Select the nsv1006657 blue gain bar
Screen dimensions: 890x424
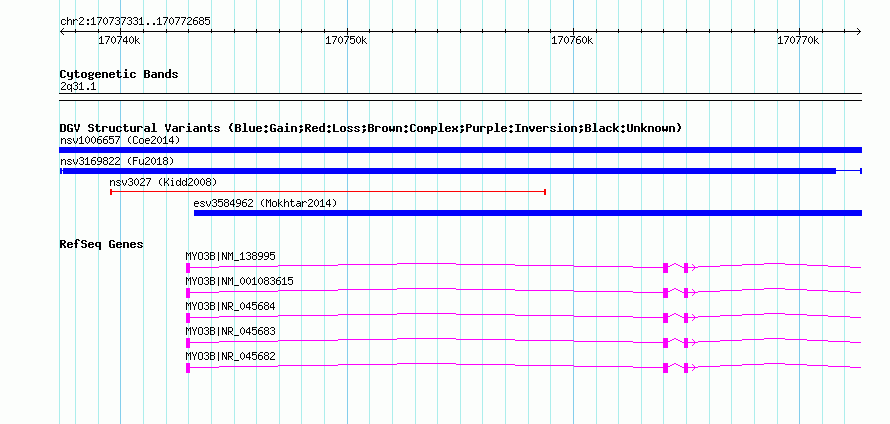coord(460,150)
